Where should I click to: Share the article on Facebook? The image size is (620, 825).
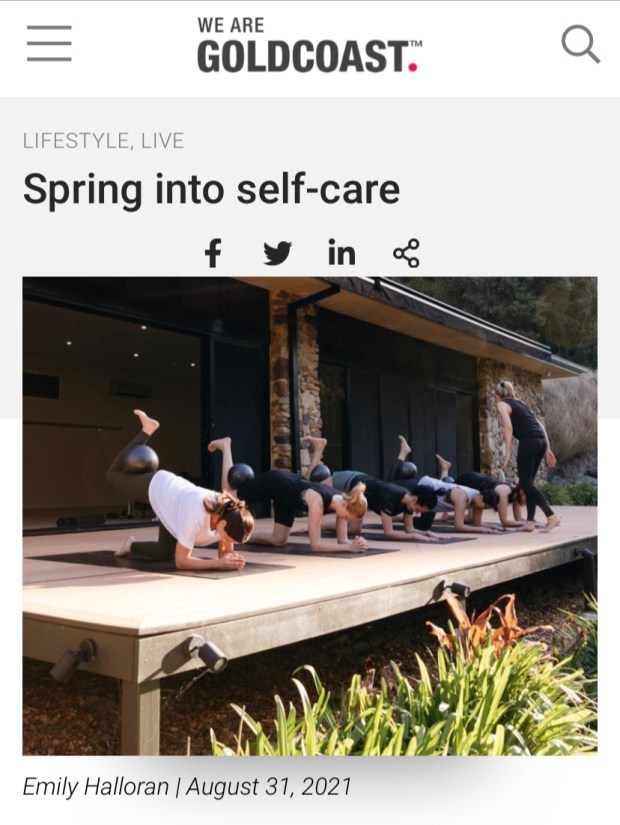213,253
